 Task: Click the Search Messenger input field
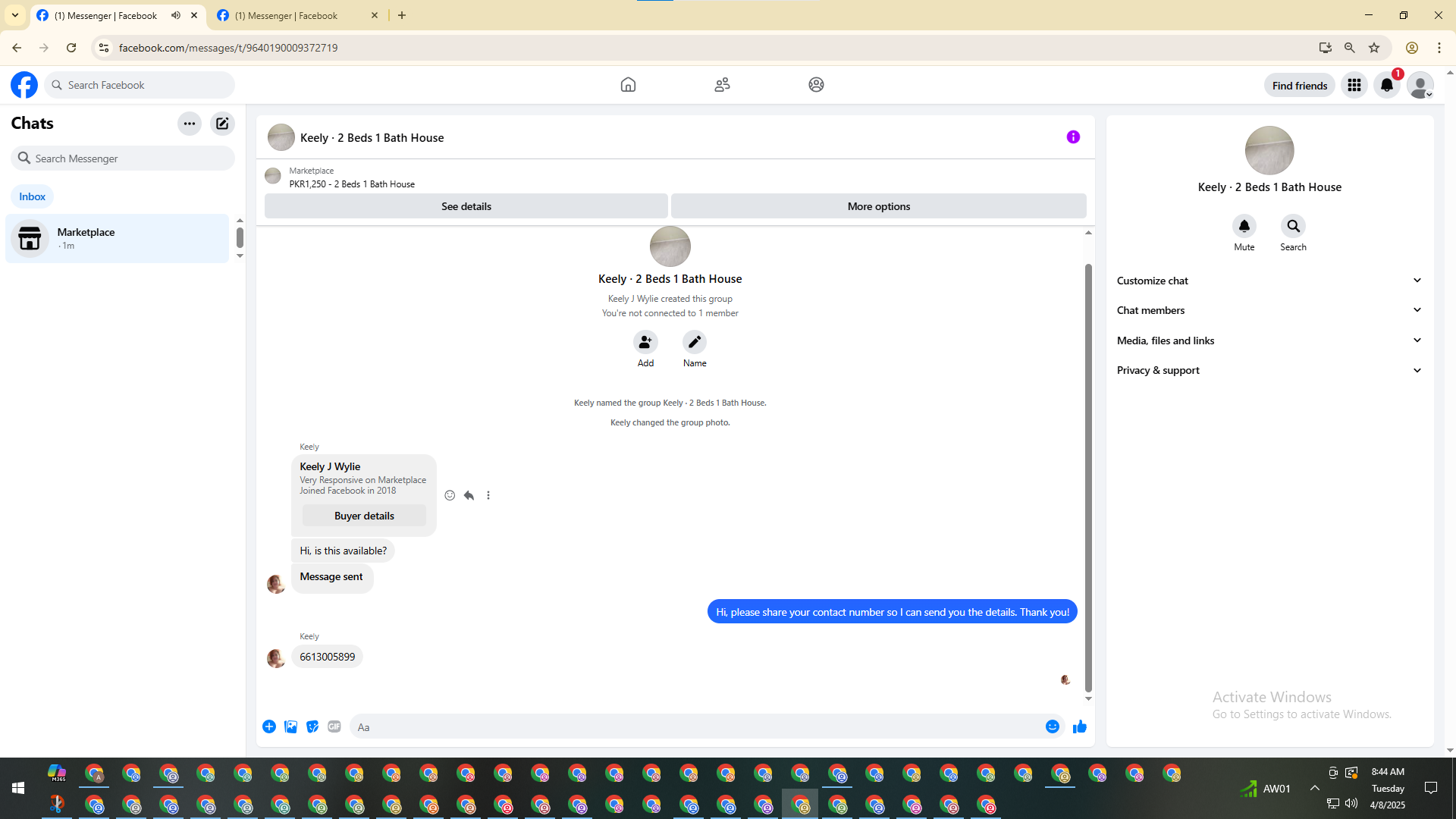coord(129,158)
